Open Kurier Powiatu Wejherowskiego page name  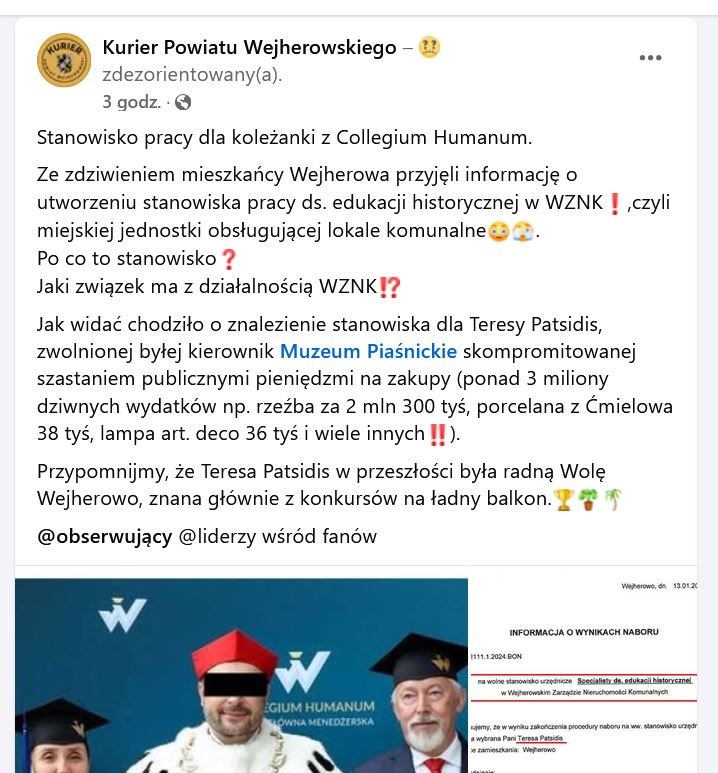tap(250, 48)
